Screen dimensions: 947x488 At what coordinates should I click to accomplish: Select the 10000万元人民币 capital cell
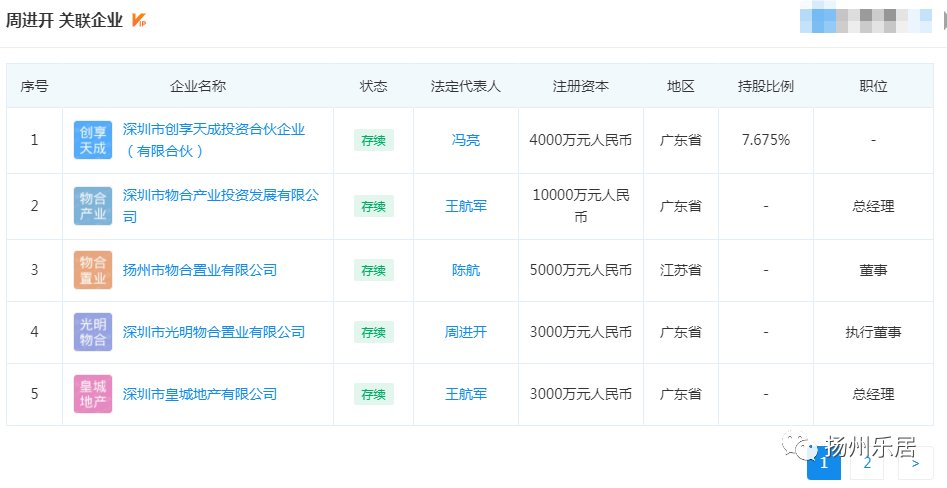coord(580,206)
